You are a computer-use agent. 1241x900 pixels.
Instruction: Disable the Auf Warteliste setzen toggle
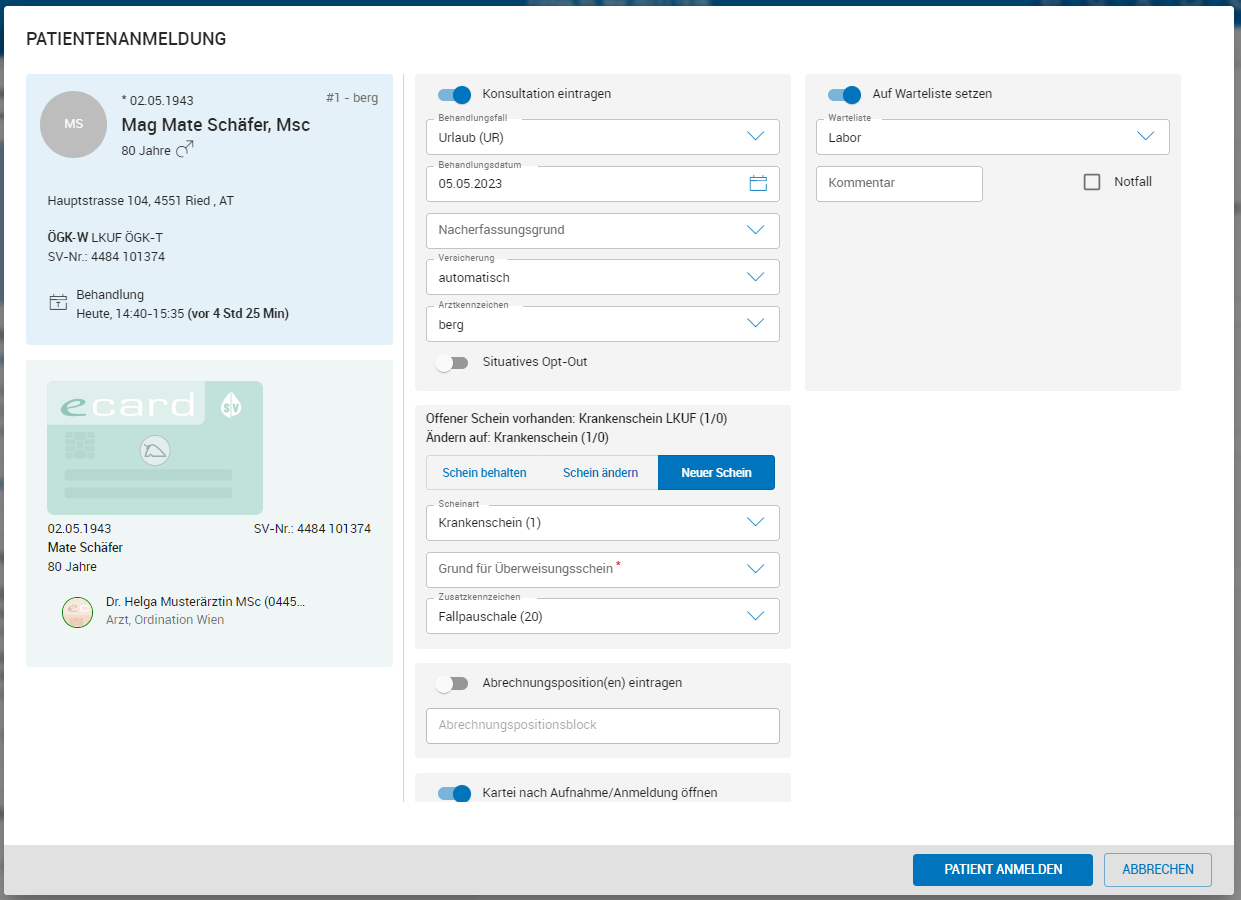coord(844,94)
